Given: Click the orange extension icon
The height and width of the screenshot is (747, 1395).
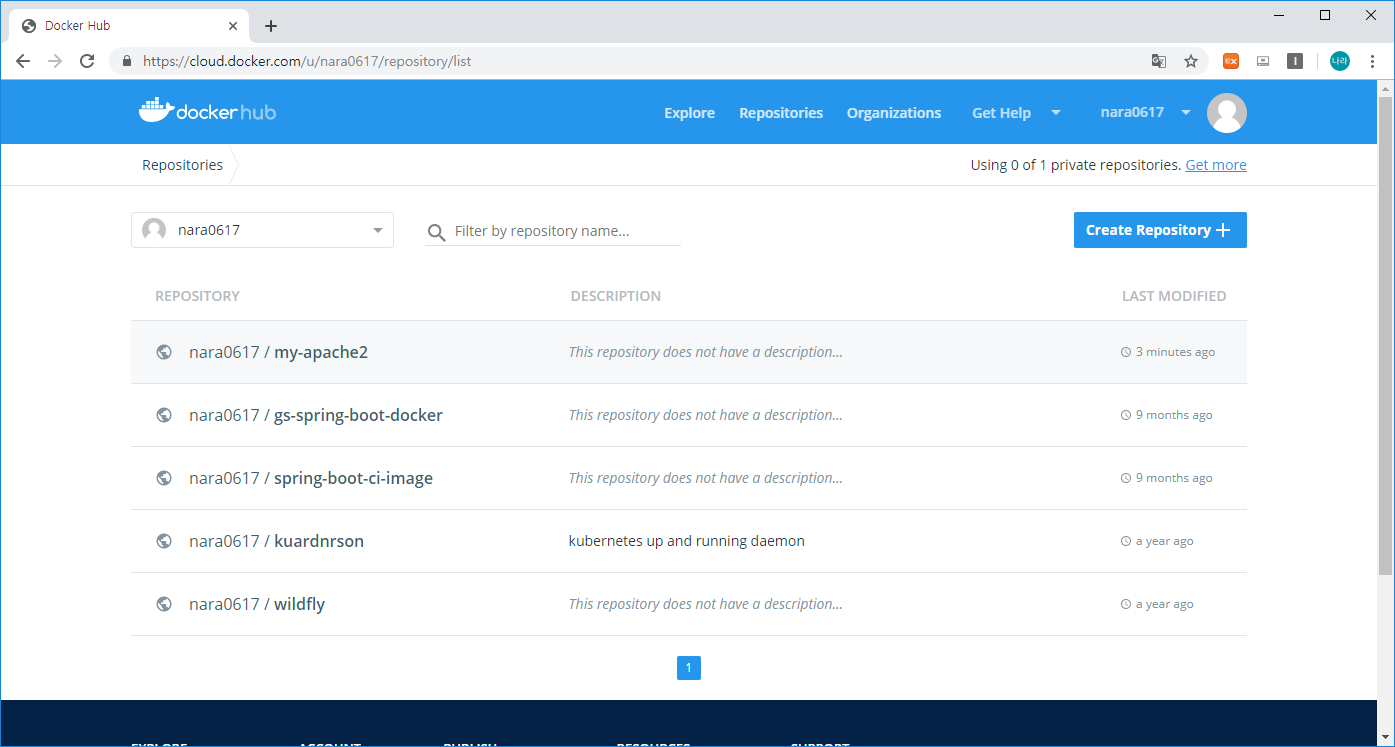Looking at the screenshot, I should coord(1231,61).
